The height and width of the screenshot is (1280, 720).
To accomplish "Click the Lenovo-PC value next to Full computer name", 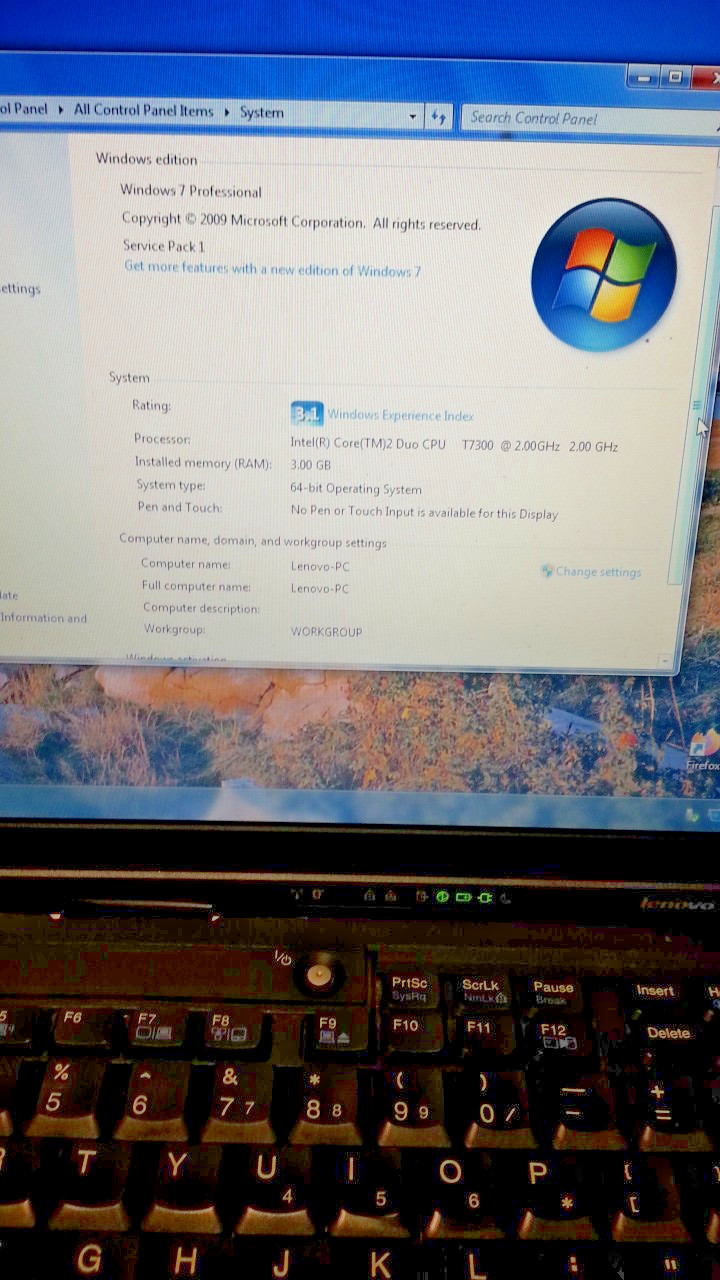I will point(320,589).
